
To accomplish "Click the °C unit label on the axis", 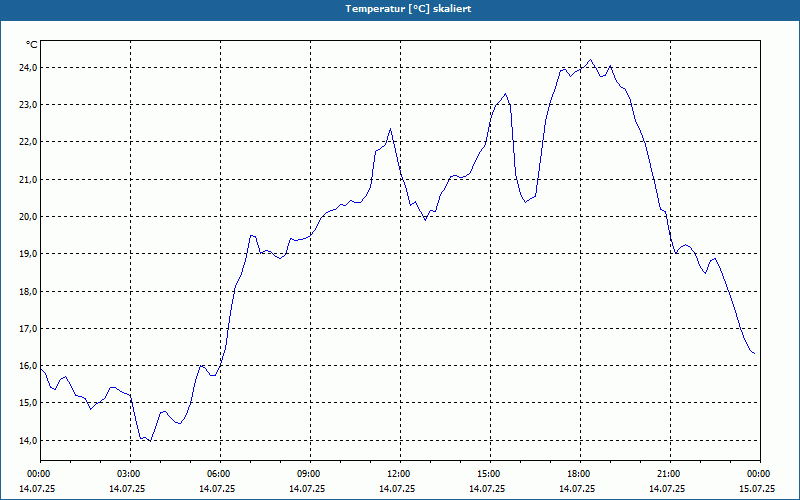I will point(31,45).
